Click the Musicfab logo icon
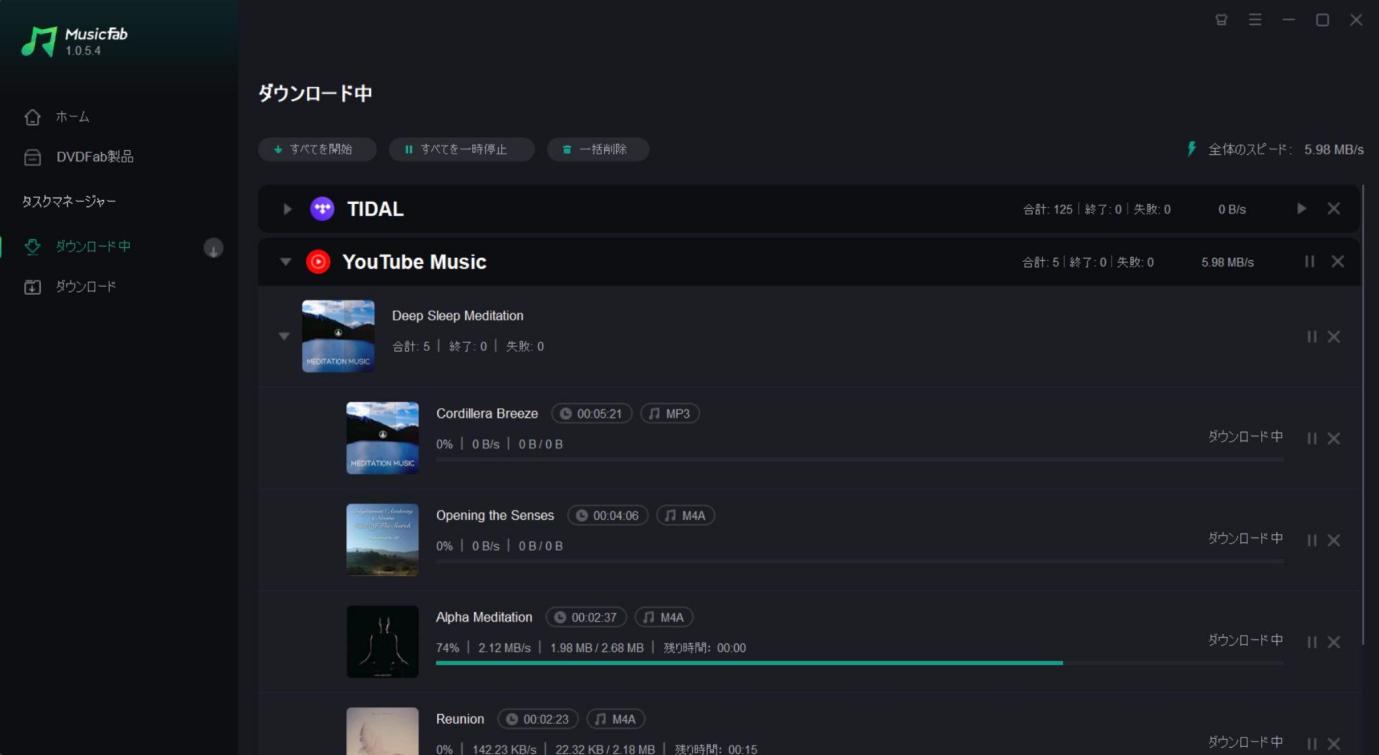This screenshot has width=1379, height=755. 39,41
